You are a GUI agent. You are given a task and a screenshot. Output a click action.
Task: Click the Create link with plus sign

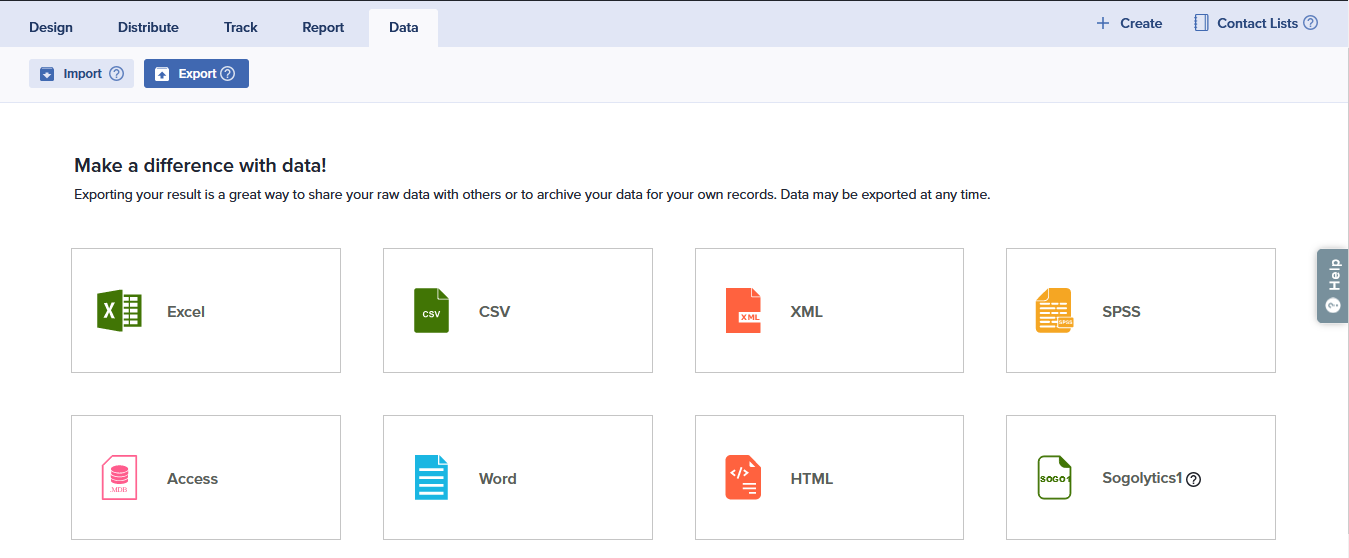coord(1129,23)
